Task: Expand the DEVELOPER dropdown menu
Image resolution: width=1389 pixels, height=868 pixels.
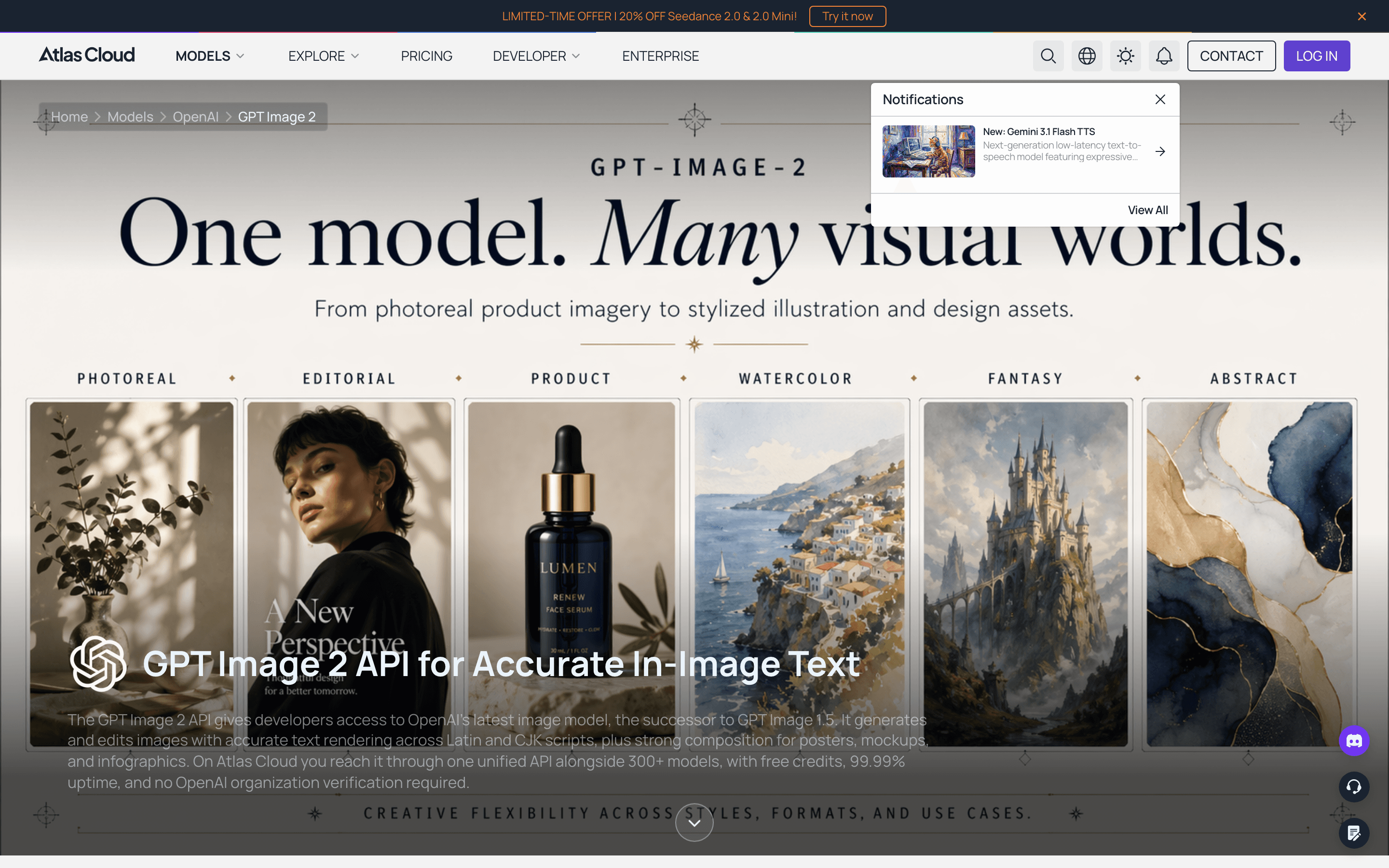Action: pyautogui.click(x=537, y=55)
